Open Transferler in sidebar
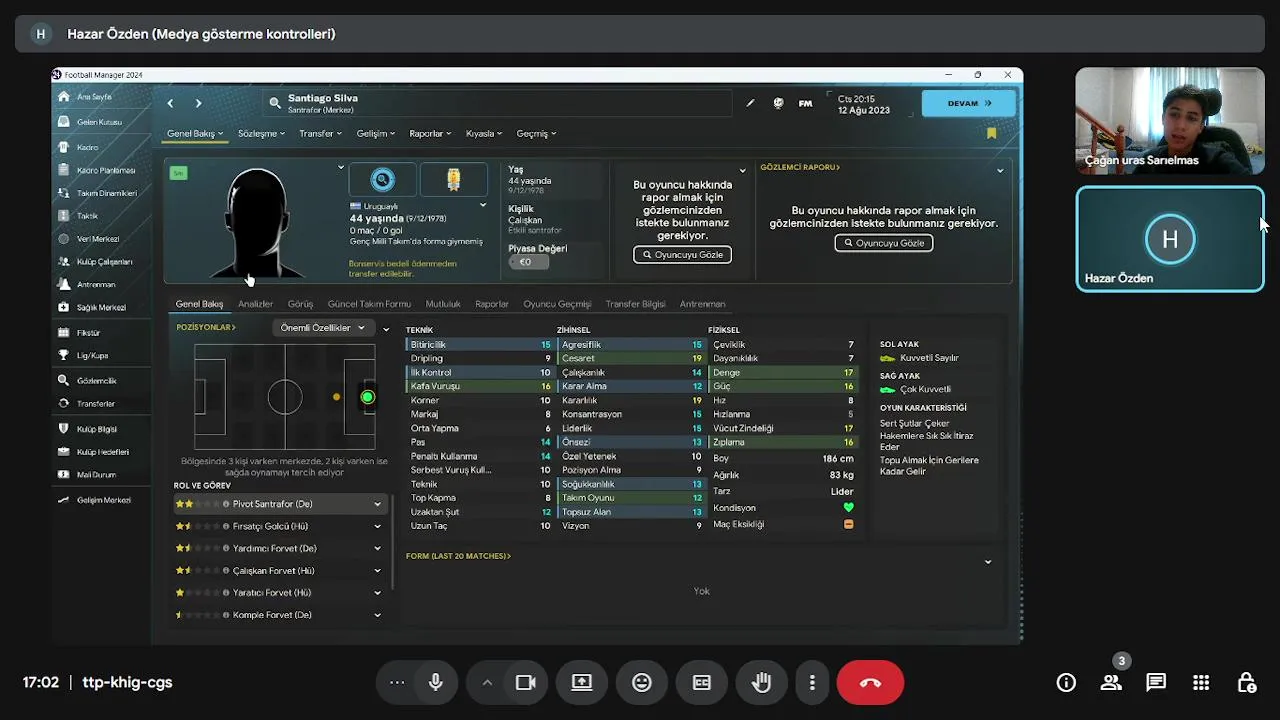 click(x=96, y=404)
